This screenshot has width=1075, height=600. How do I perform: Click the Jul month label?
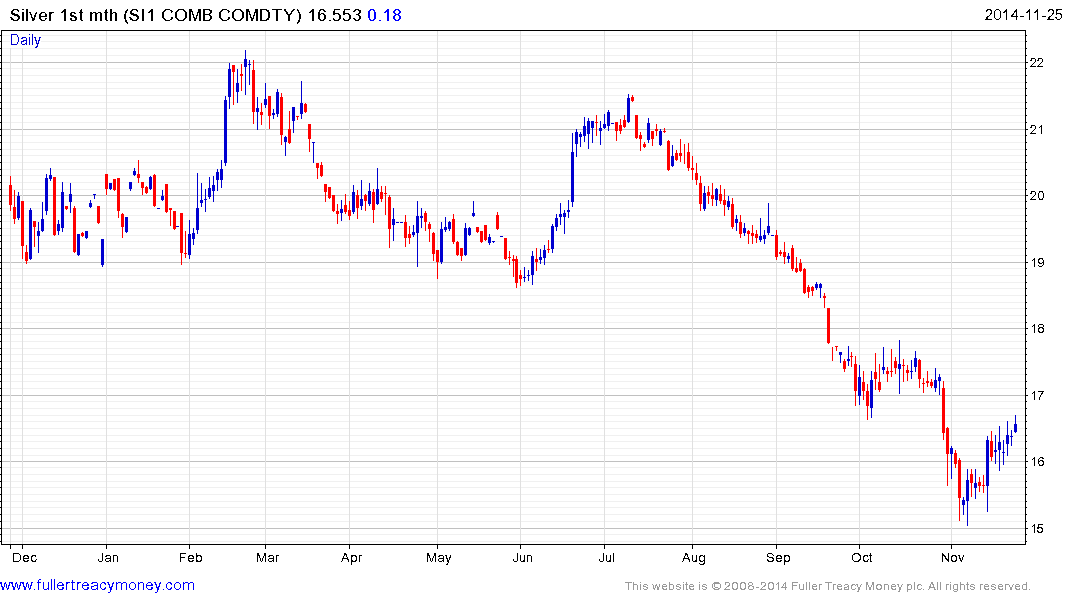[x=606, y=557]
